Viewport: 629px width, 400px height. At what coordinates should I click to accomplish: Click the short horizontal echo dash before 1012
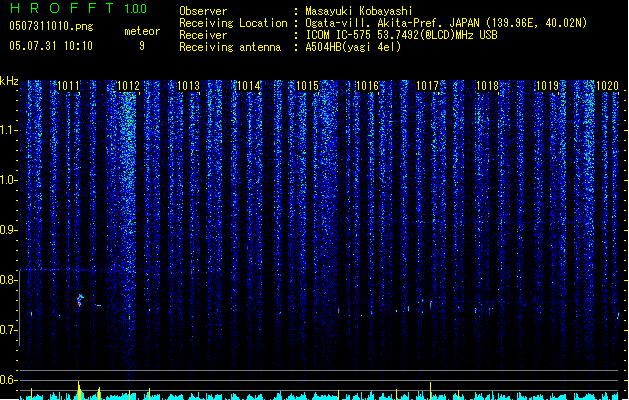click(98, 306)
